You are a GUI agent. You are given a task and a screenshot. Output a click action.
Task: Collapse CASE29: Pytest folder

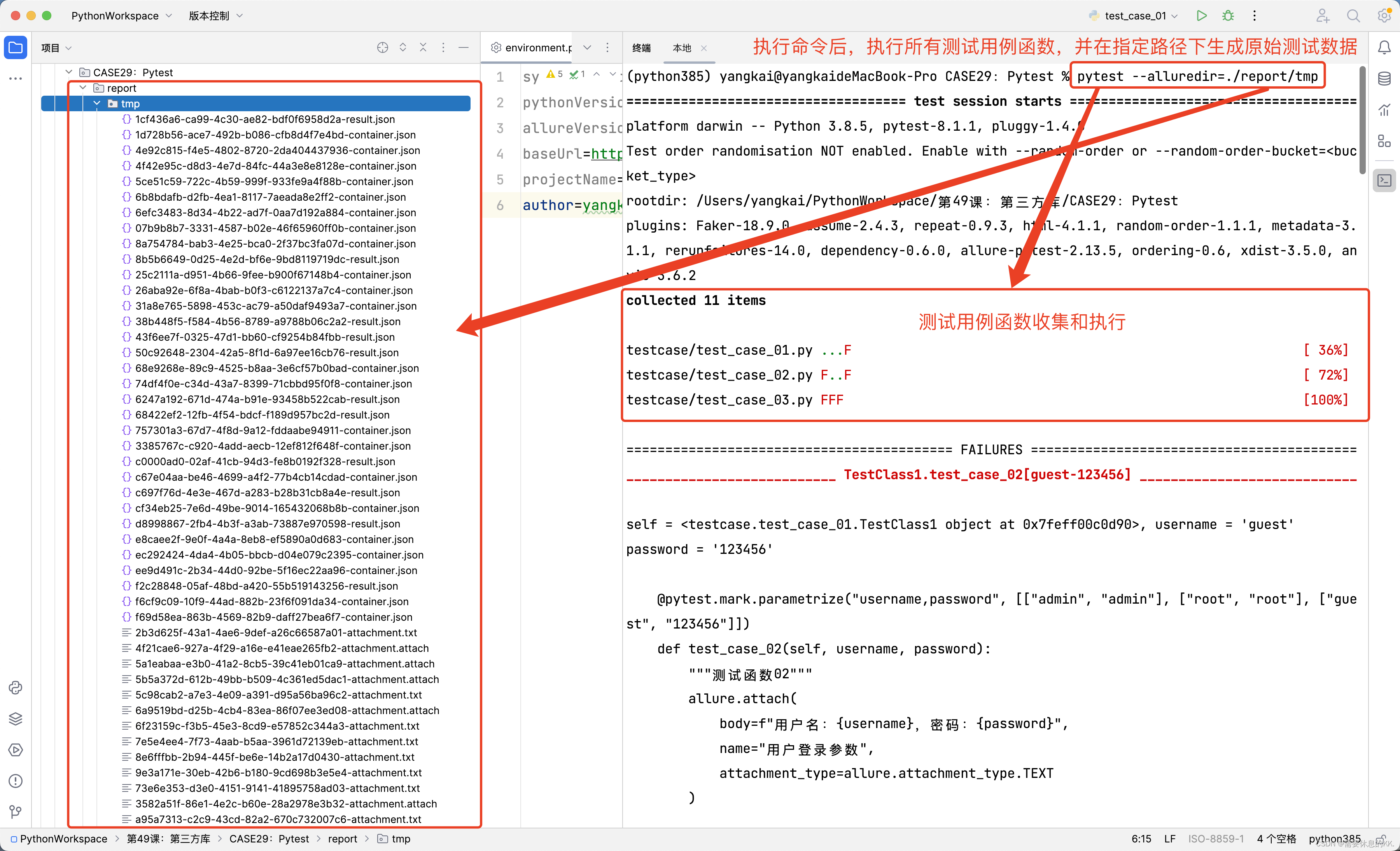[x=69, y=72]
